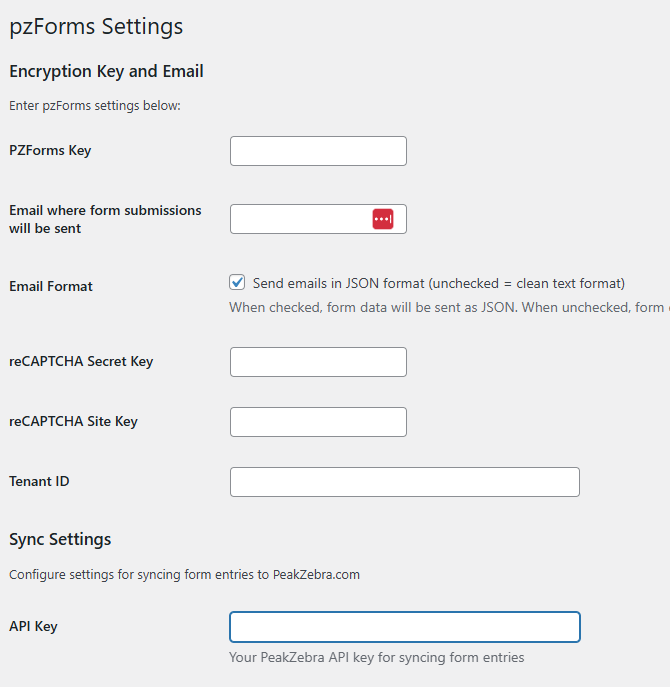Screen dimensions: 670x687
Task: Click the Sync Settings section heading
Action: (x=60, y=539)
